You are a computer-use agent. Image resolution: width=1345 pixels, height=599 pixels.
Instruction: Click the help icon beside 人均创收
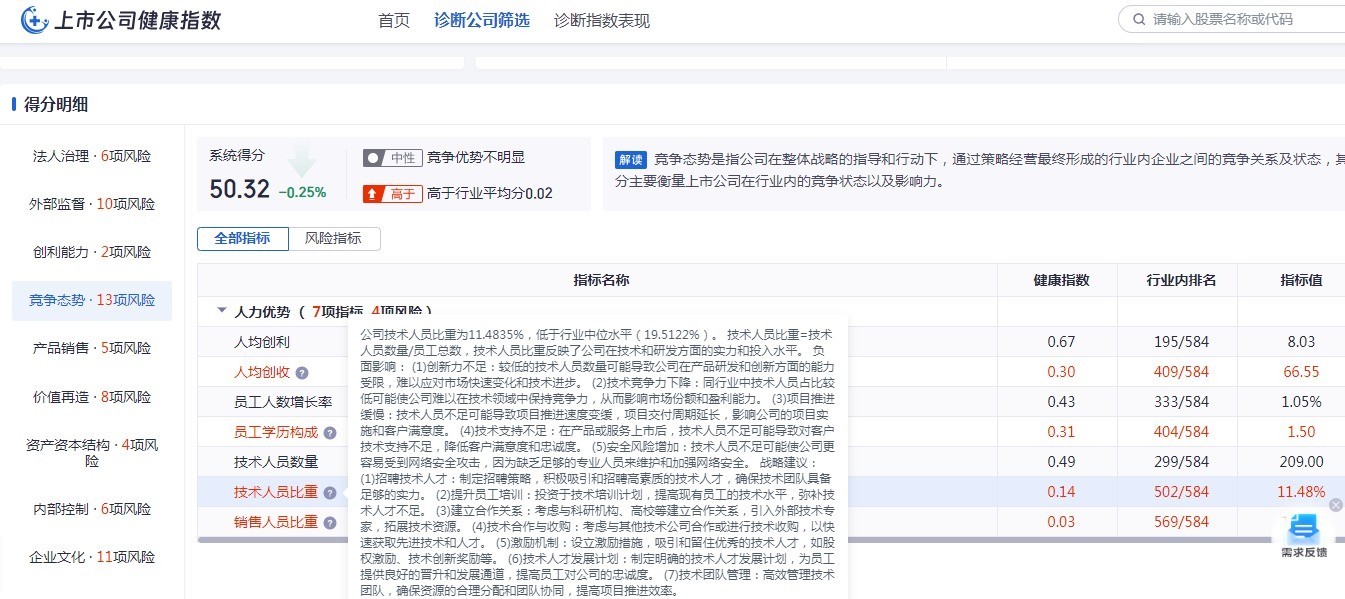302,373
